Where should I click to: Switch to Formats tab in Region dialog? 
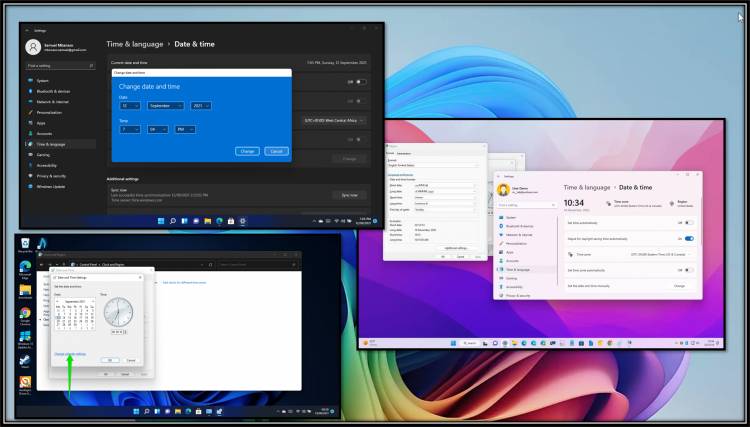tap(390, 153)
